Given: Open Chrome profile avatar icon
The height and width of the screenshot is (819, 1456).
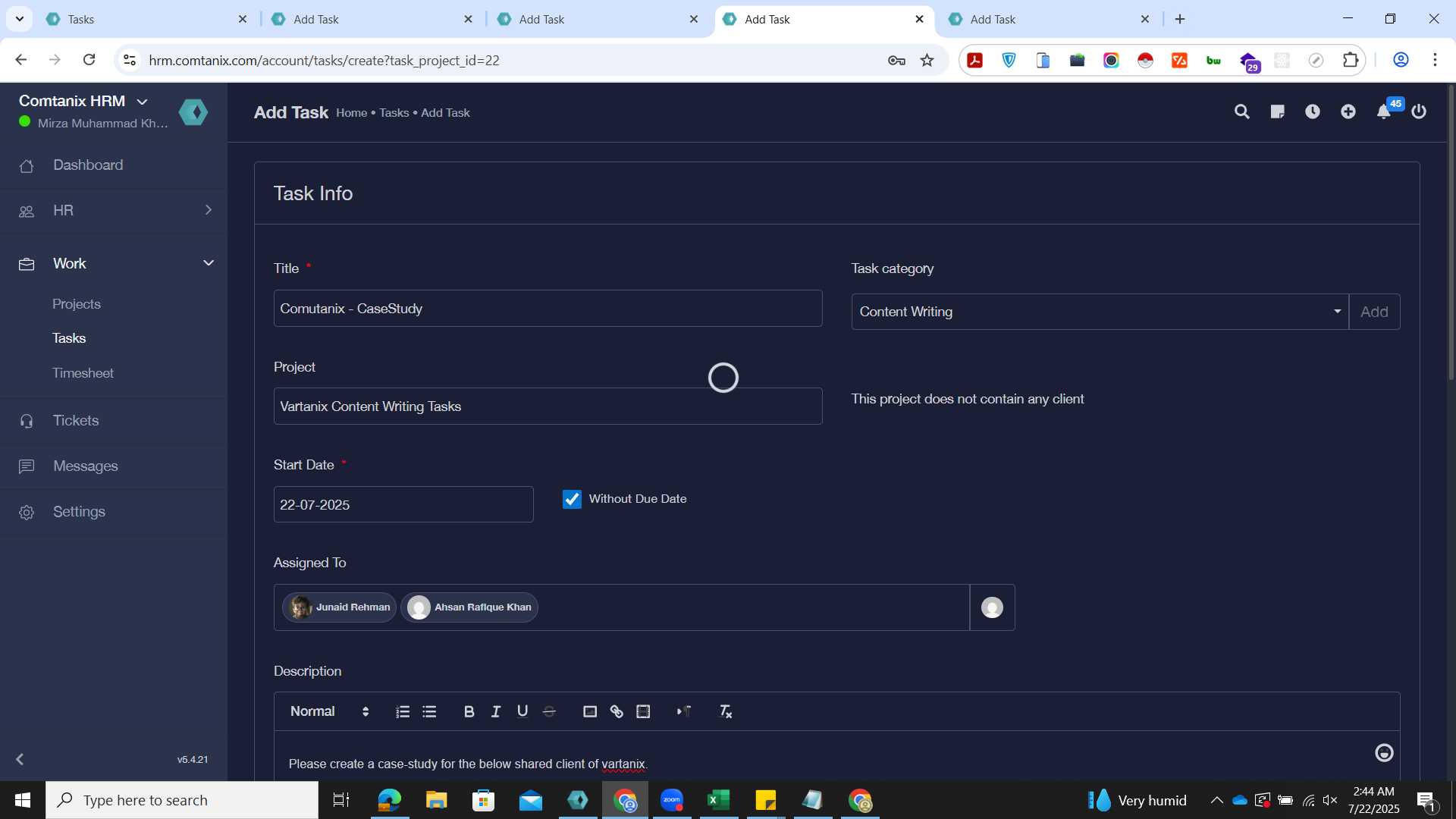Looking at the screenshot, I should (1401, 60).
